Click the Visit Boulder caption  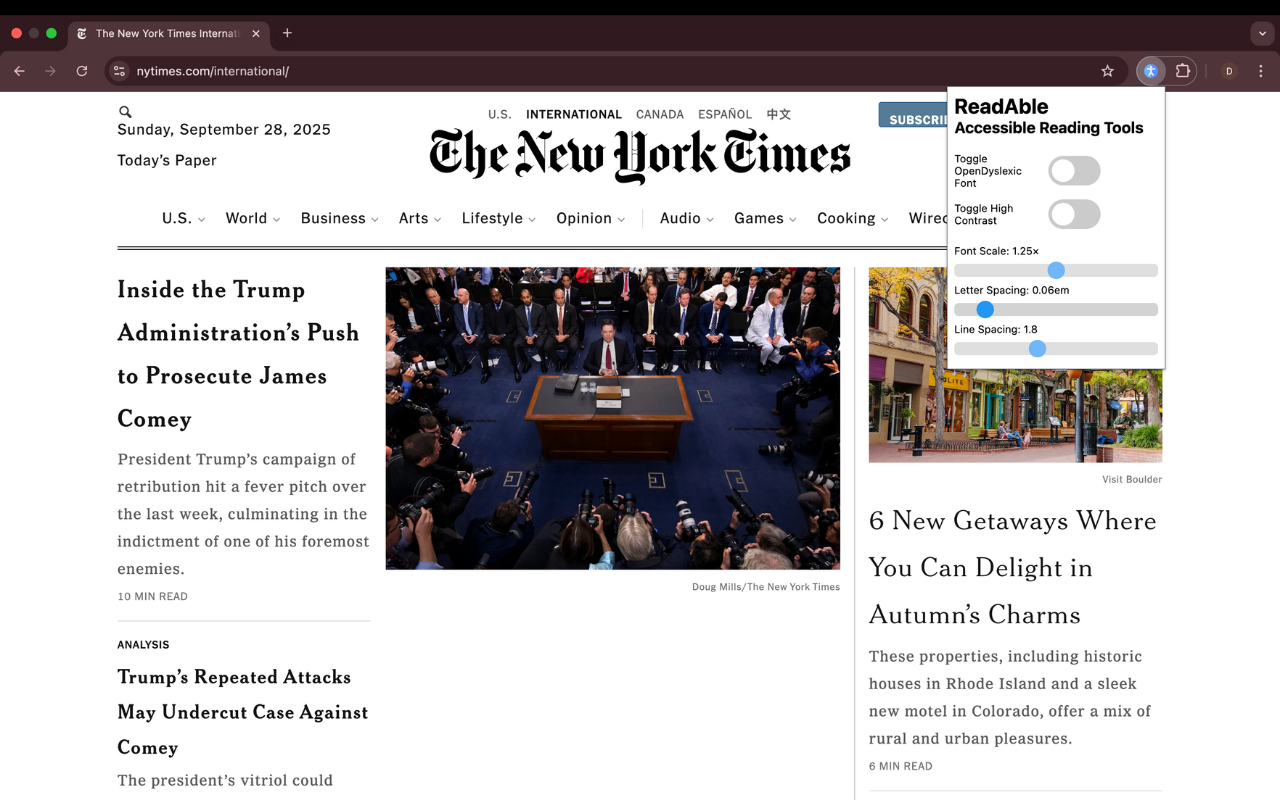(1132, 480)
